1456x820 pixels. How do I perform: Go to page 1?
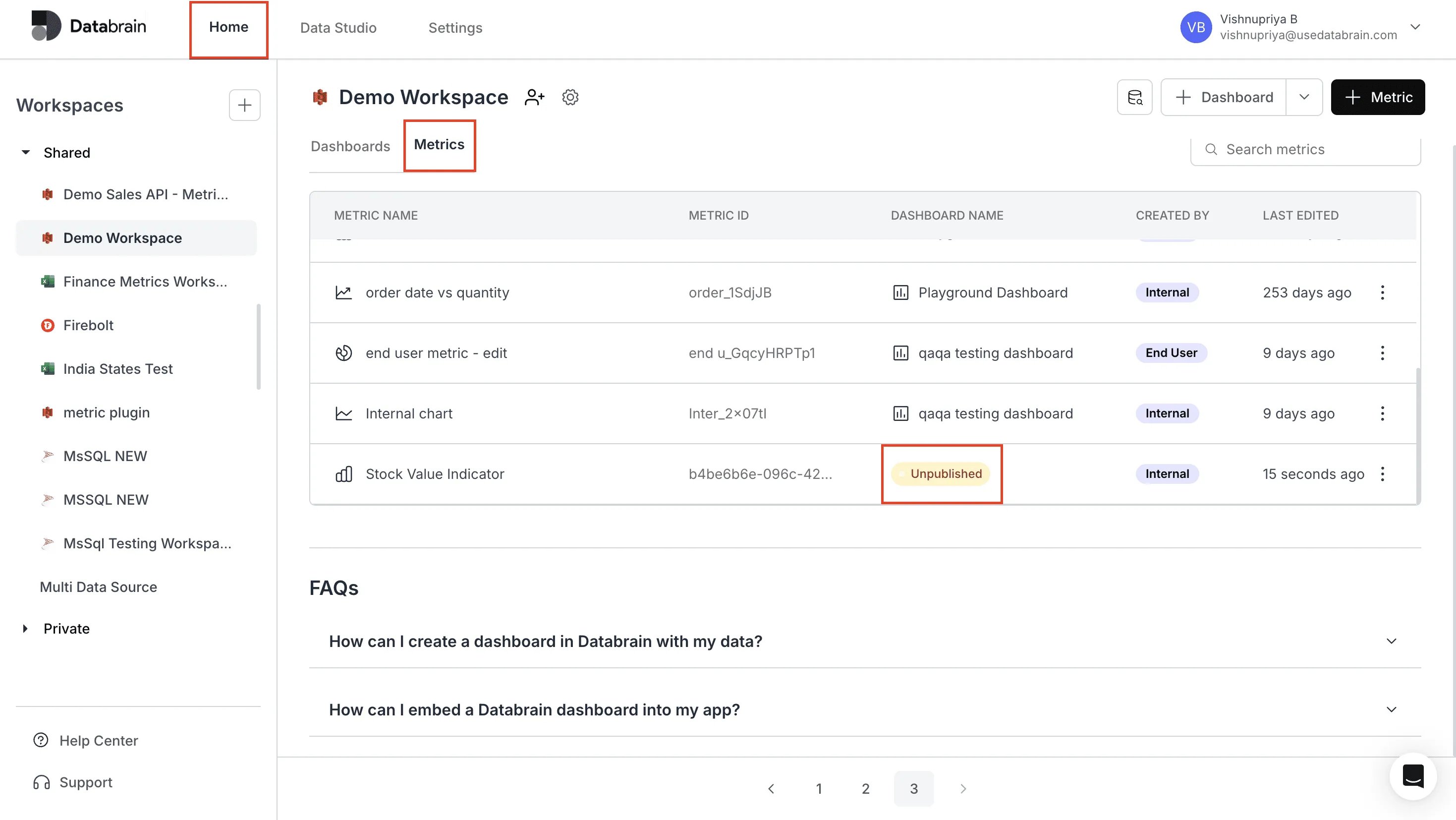pos(818,789)
